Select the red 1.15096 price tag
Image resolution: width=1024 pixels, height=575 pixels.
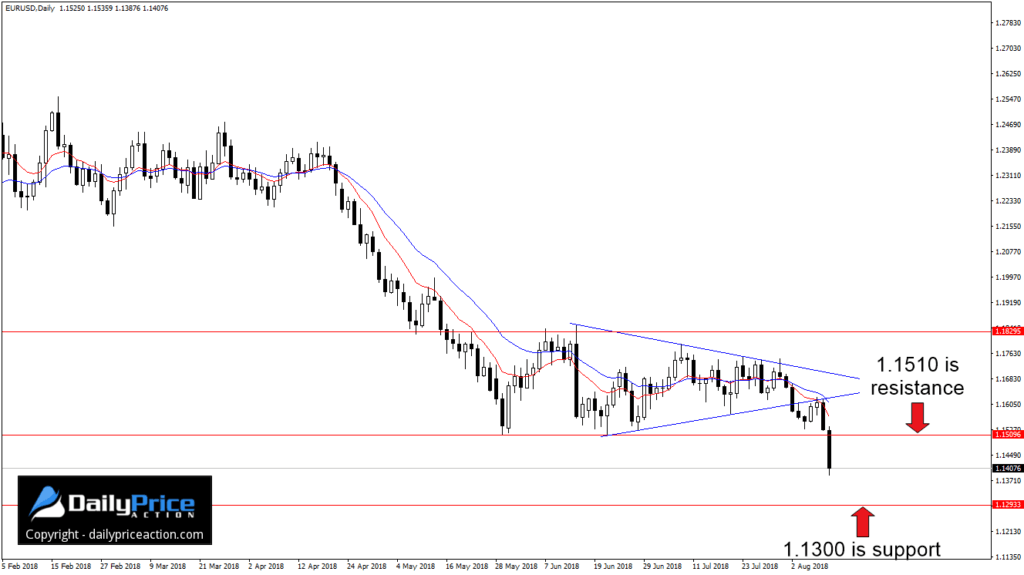tap(1007, 435)
